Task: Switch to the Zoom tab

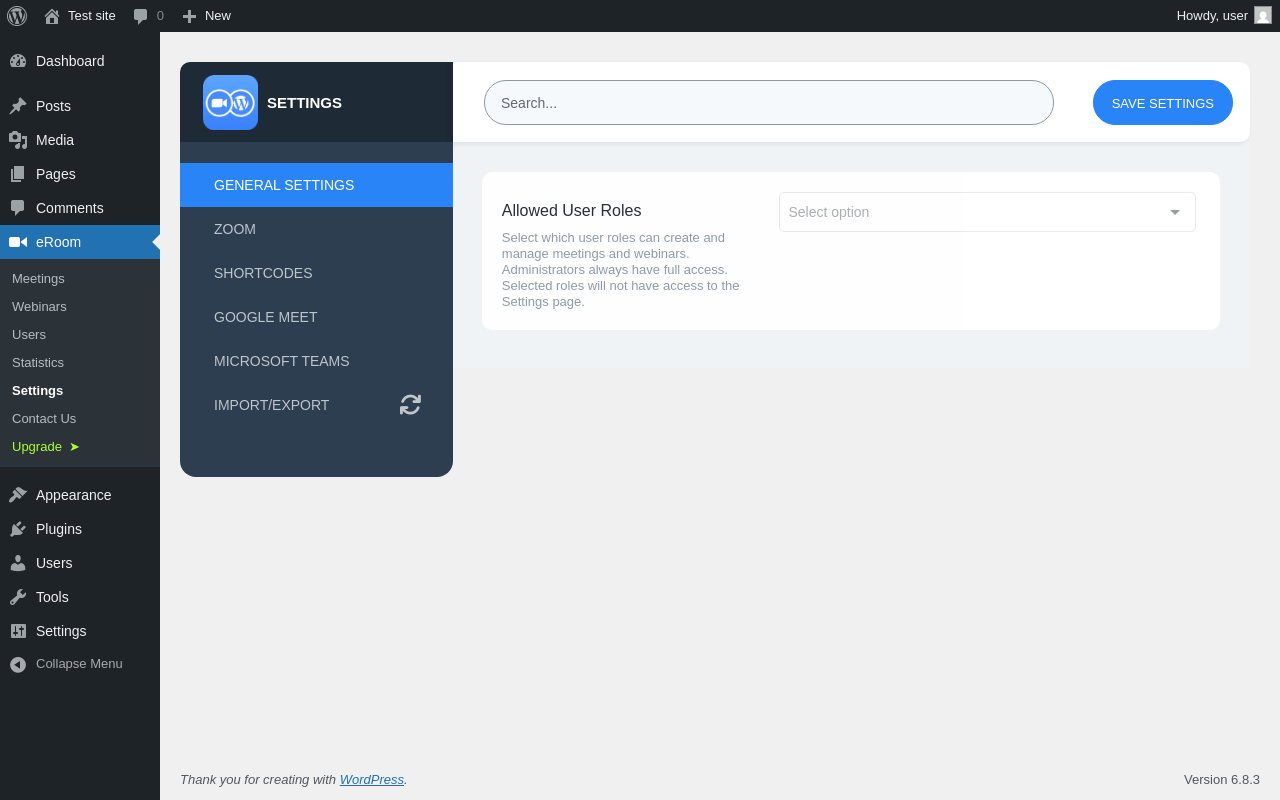Action: (316, 229)
